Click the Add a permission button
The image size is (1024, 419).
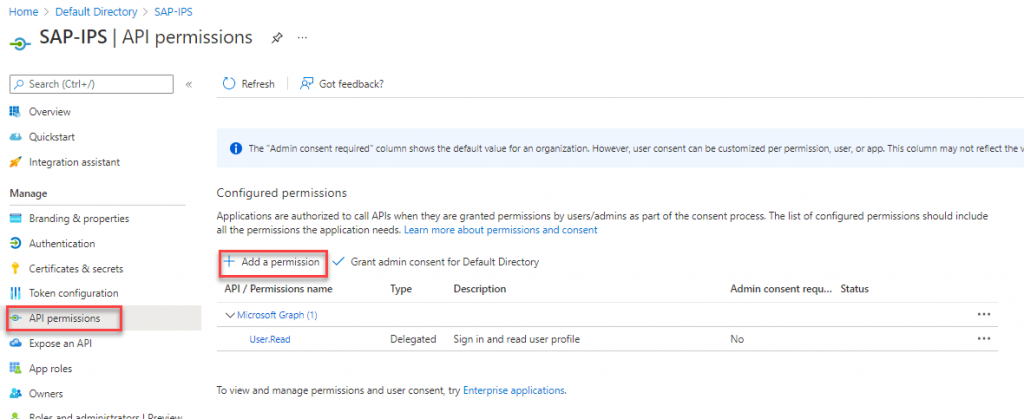(x=272, y=262)
